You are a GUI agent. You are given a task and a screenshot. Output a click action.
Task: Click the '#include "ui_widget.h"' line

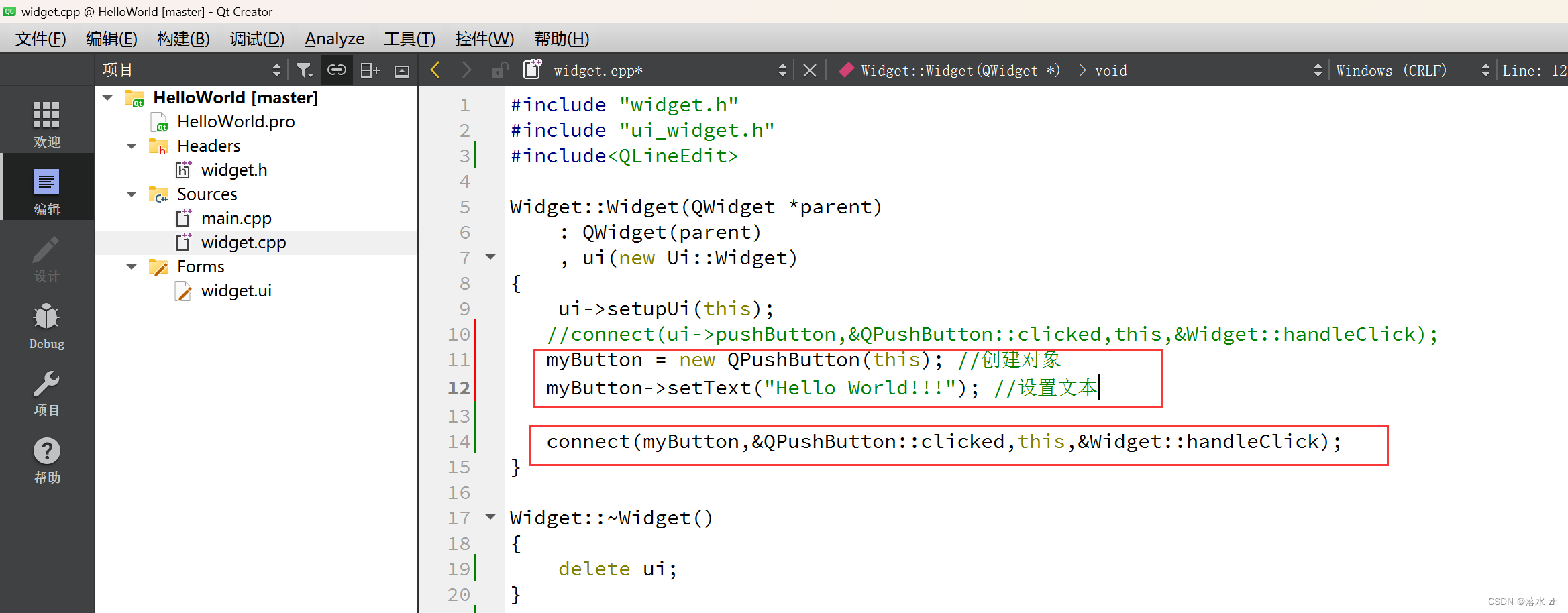(642, 130)
